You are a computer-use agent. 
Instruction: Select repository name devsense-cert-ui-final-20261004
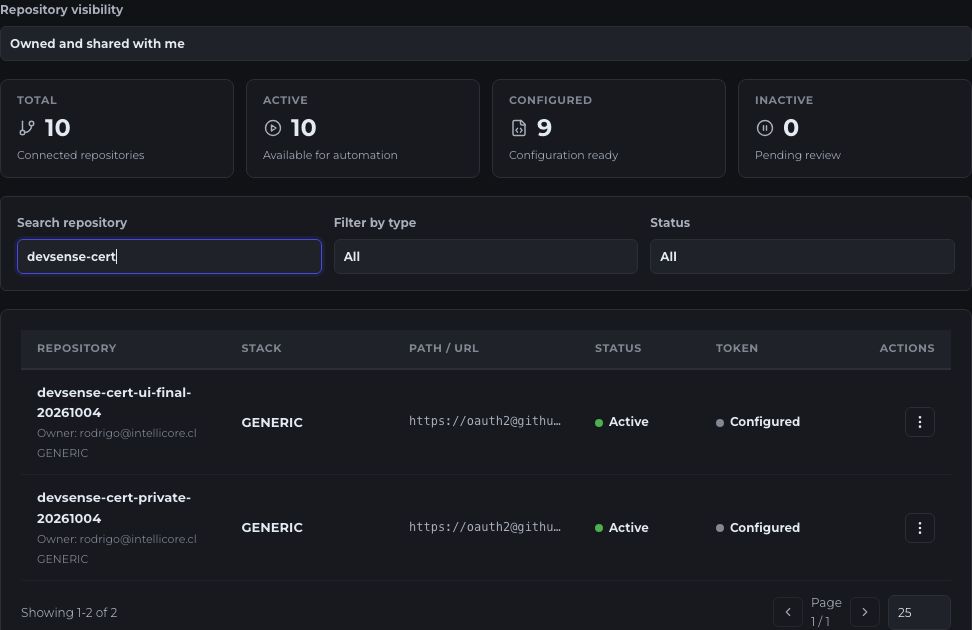[114, 402]
